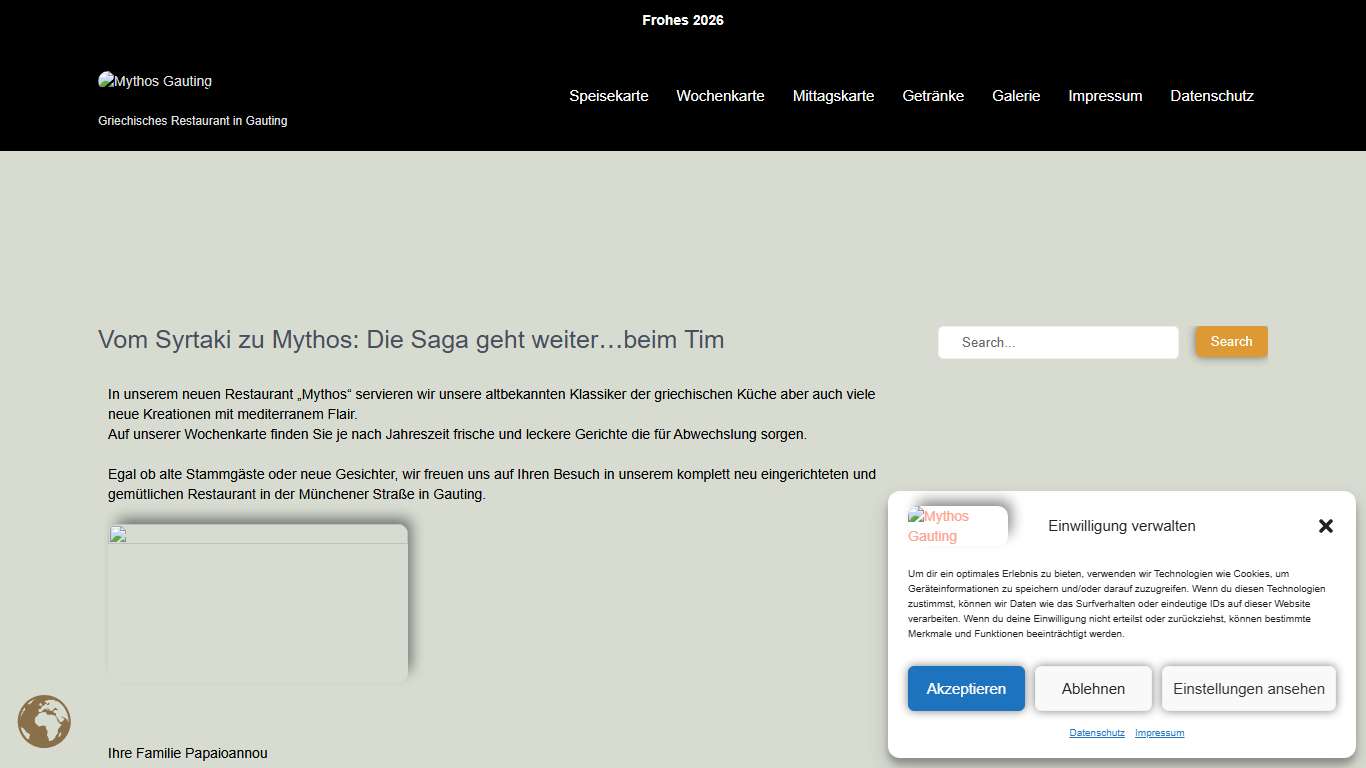Follow the Datenschutz link in consent dialog
Viewport: 1366px width, 768px height.
click(x=1096, y=733)
